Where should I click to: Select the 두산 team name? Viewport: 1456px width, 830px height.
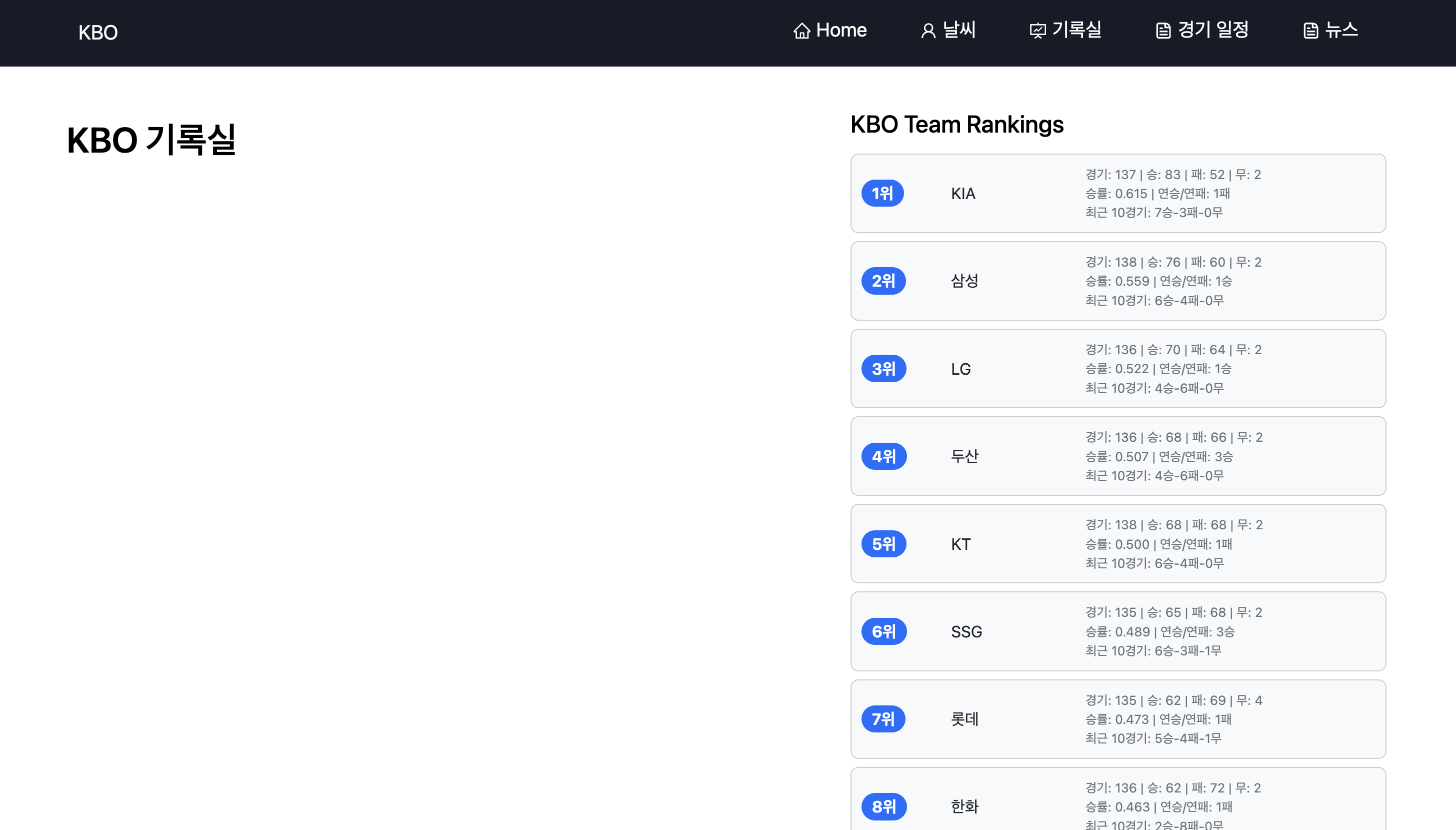click(964, 456)
